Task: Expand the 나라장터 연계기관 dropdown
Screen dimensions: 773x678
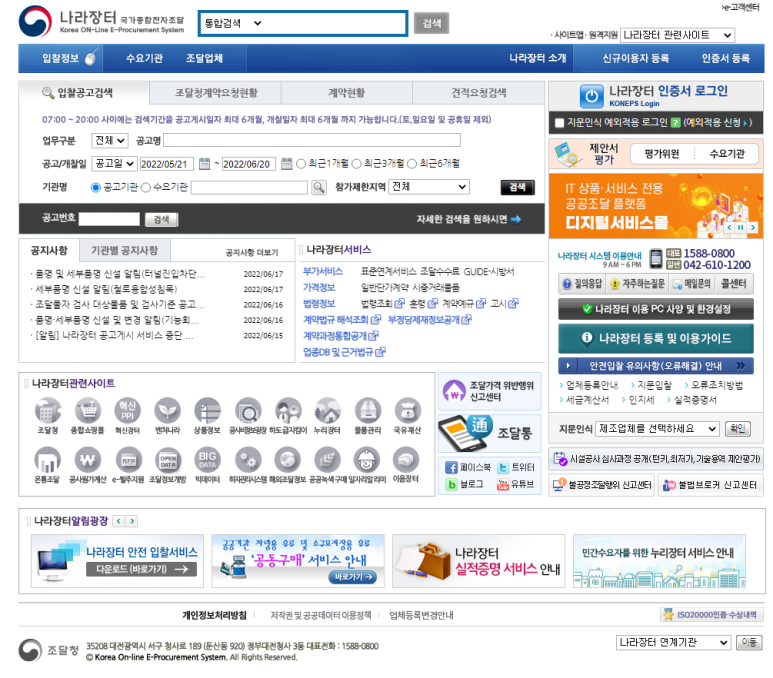Action: [673, 642]
